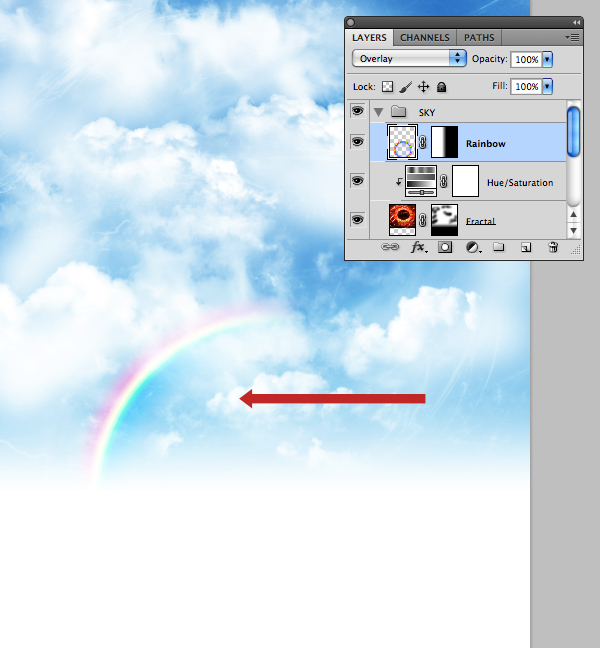Toggle the Rainbow layer mask link icon
Image resolution: width=600 pixels, height=648 pixels.
click(x=423, y=143)
